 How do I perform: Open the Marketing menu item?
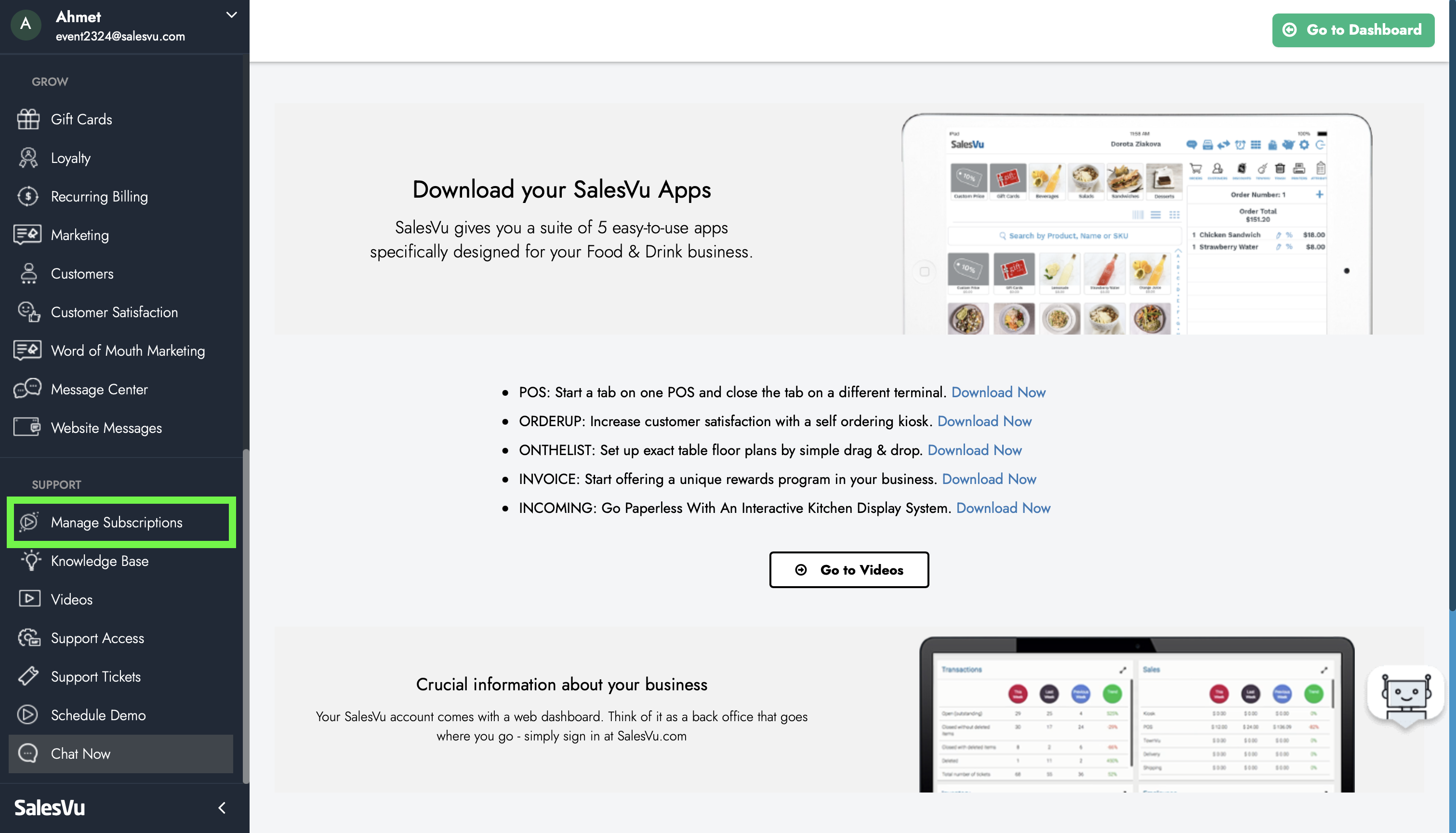(x=79, y=235)
